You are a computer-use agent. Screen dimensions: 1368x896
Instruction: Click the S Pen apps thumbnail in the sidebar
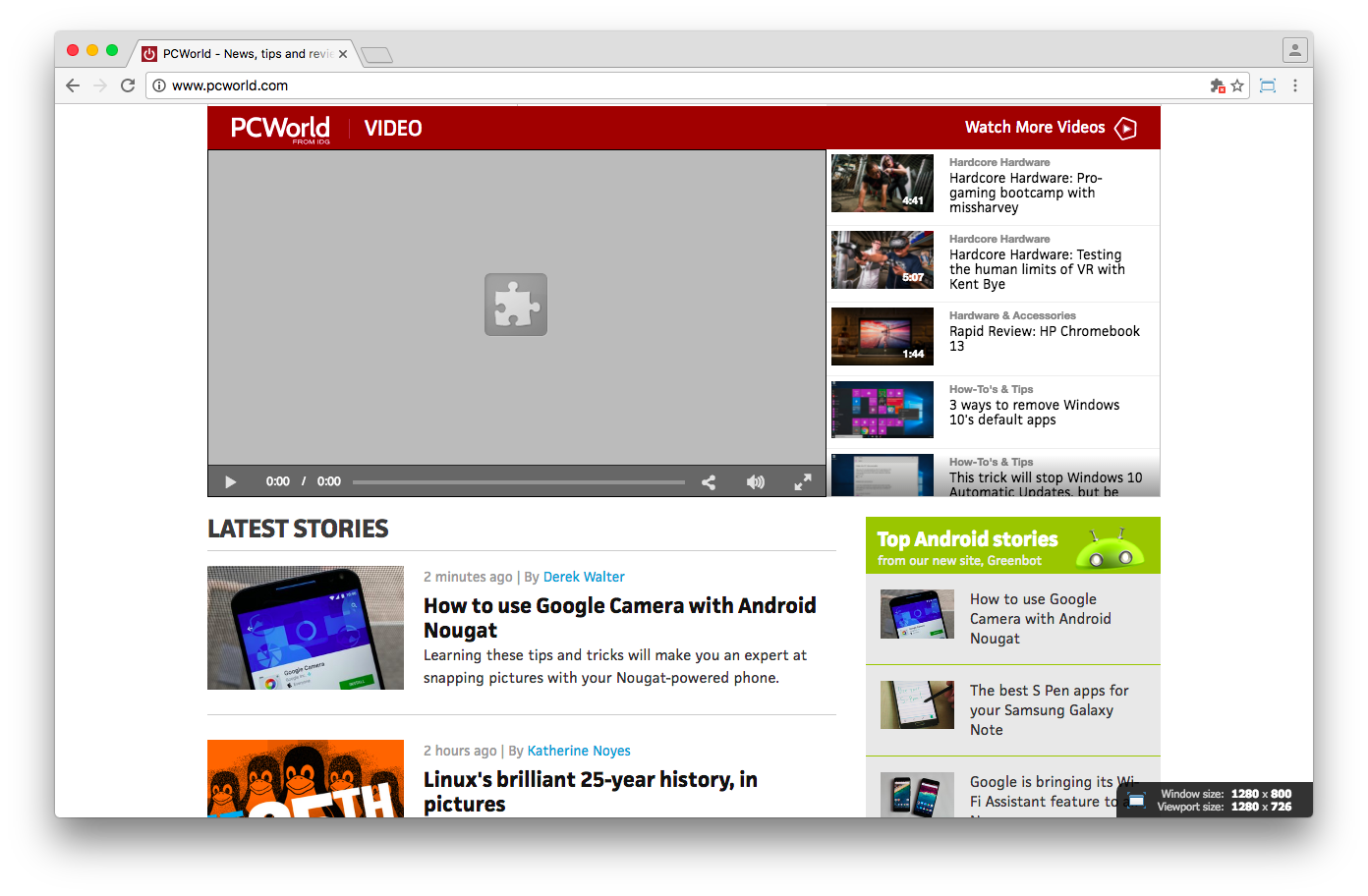click(x=917, y=704)
